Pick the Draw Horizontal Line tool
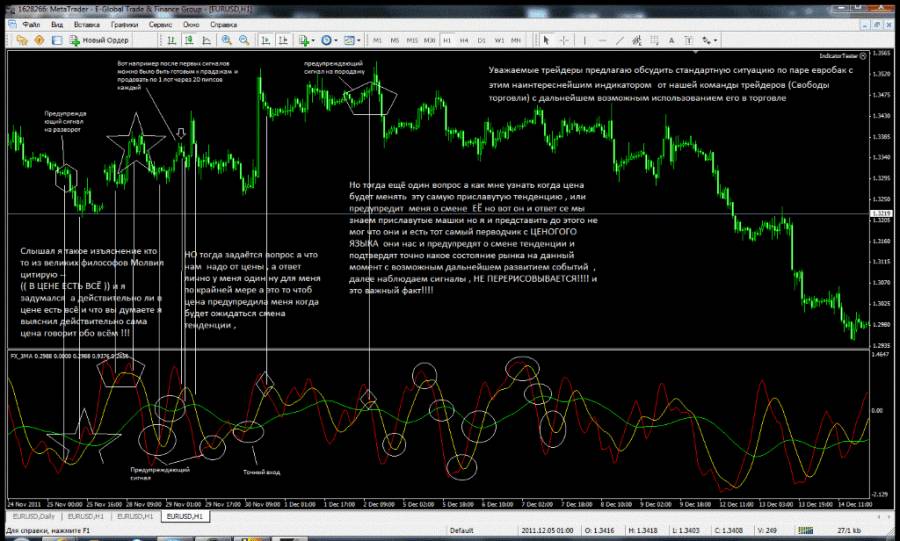This screenshot has width=900, height=541. coord(600,40)
